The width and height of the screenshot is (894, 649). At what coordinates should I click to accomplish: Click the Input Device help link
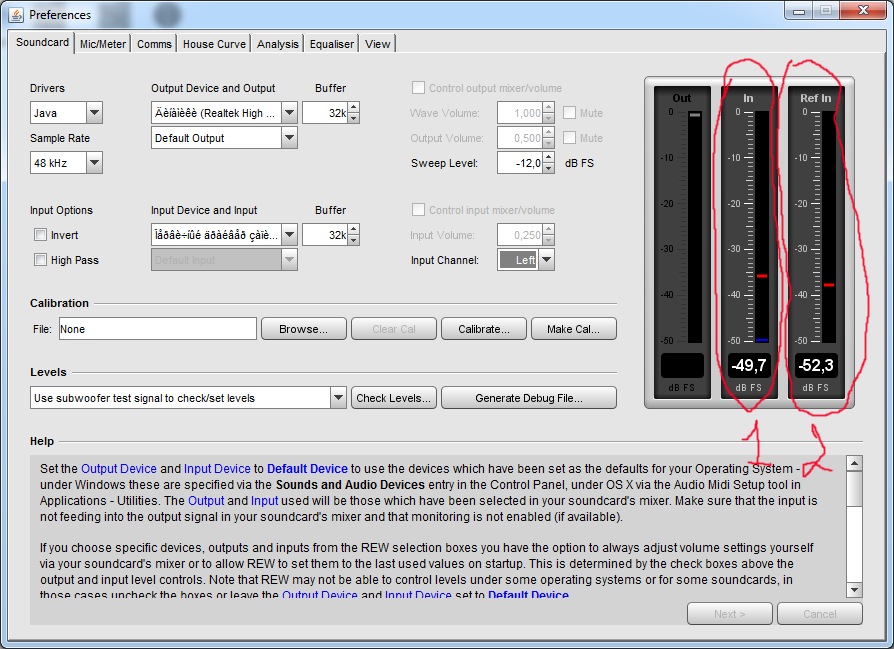click(x=217, y=469)
